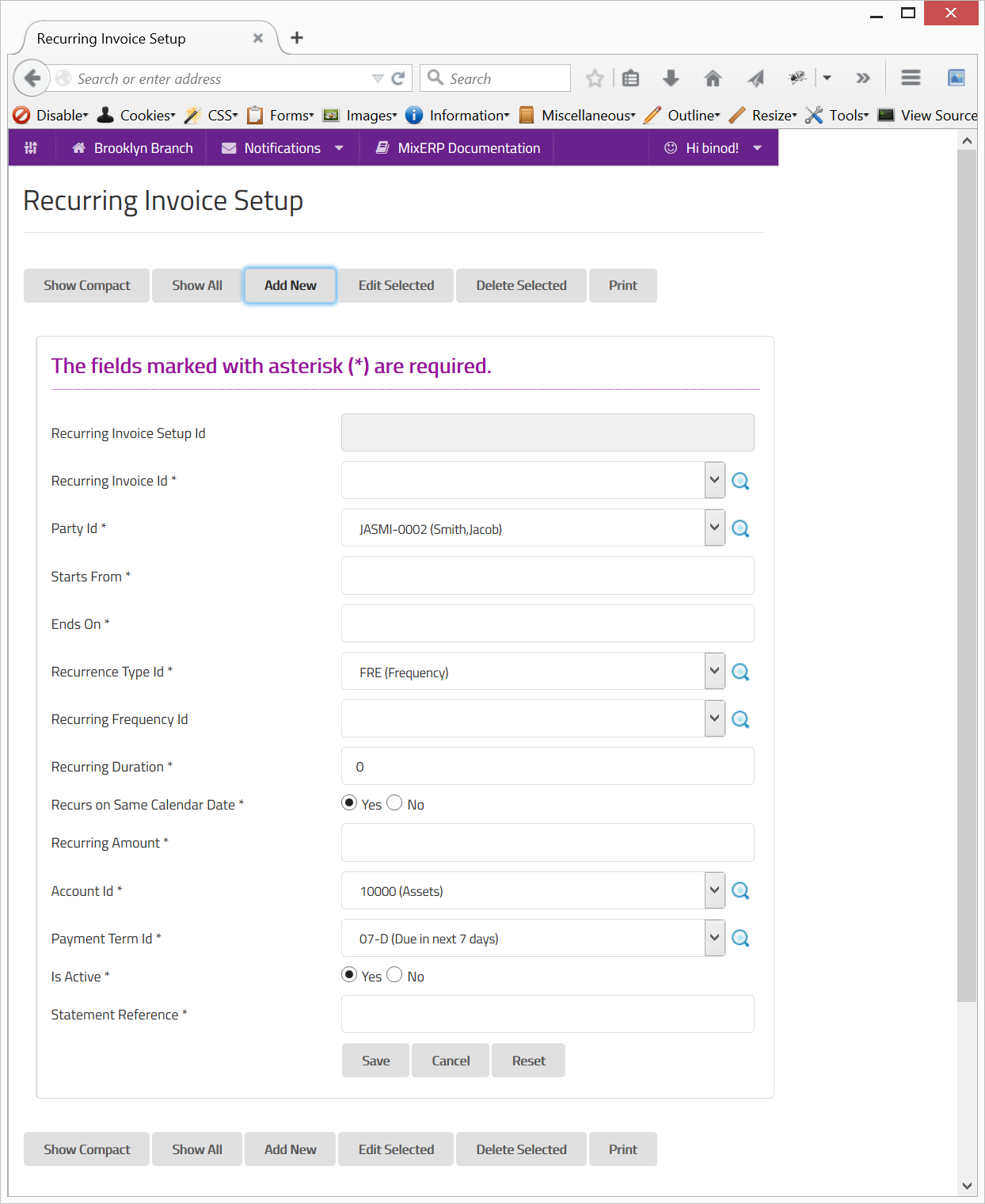Open a new browser tab
Image resolution: width=985 pixels, height=1204 pixels.
coord(297,37)
